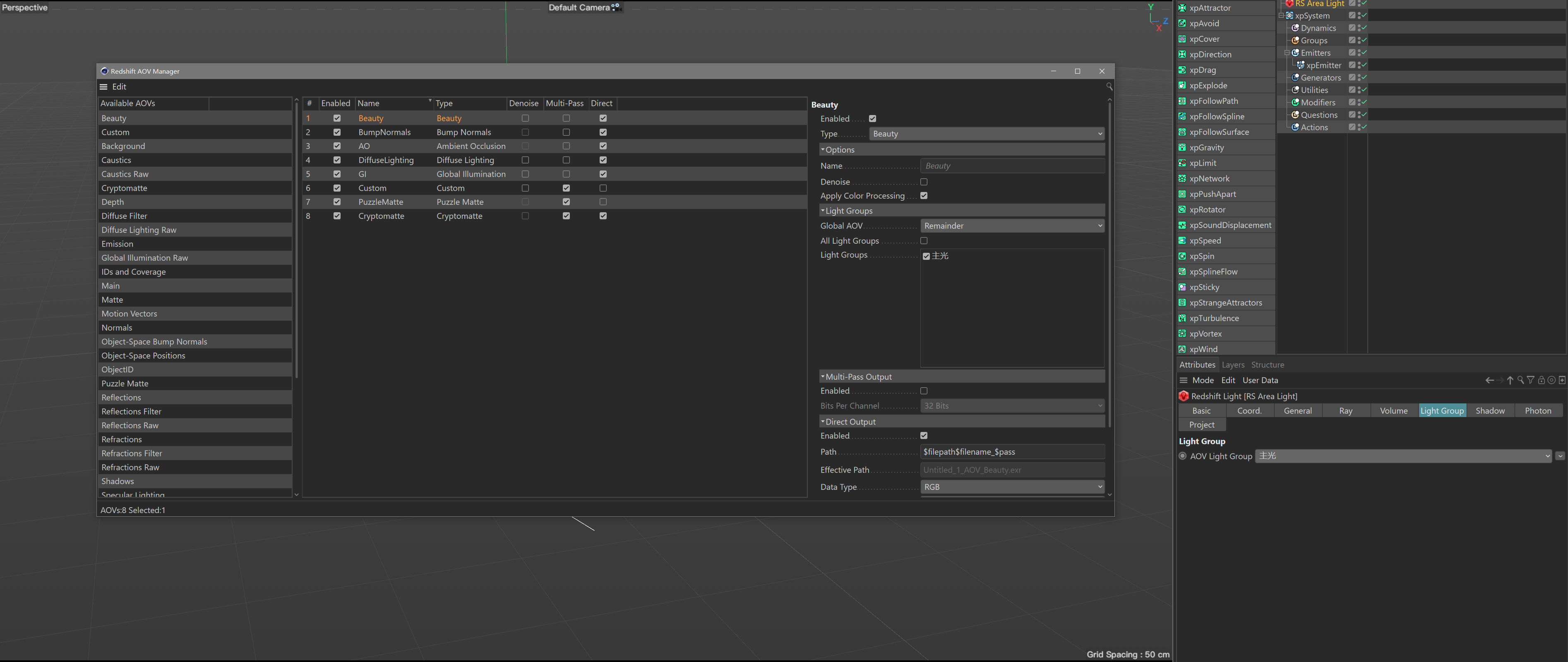Click the xpVortex modifier icon
The image size is (1568, 662).
click(1181, 333)
